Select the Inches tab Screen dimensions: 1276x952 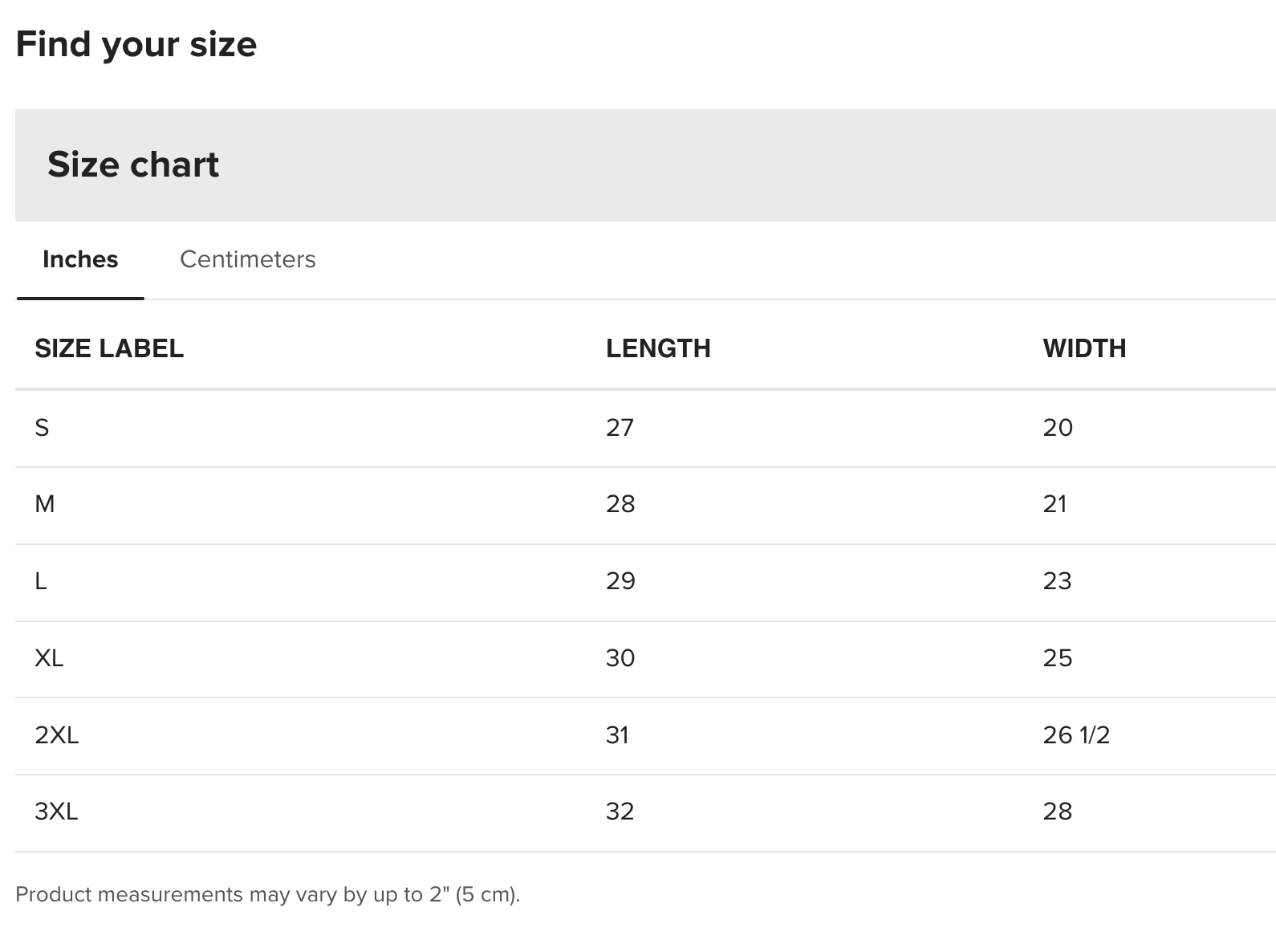tap(80, 259)
